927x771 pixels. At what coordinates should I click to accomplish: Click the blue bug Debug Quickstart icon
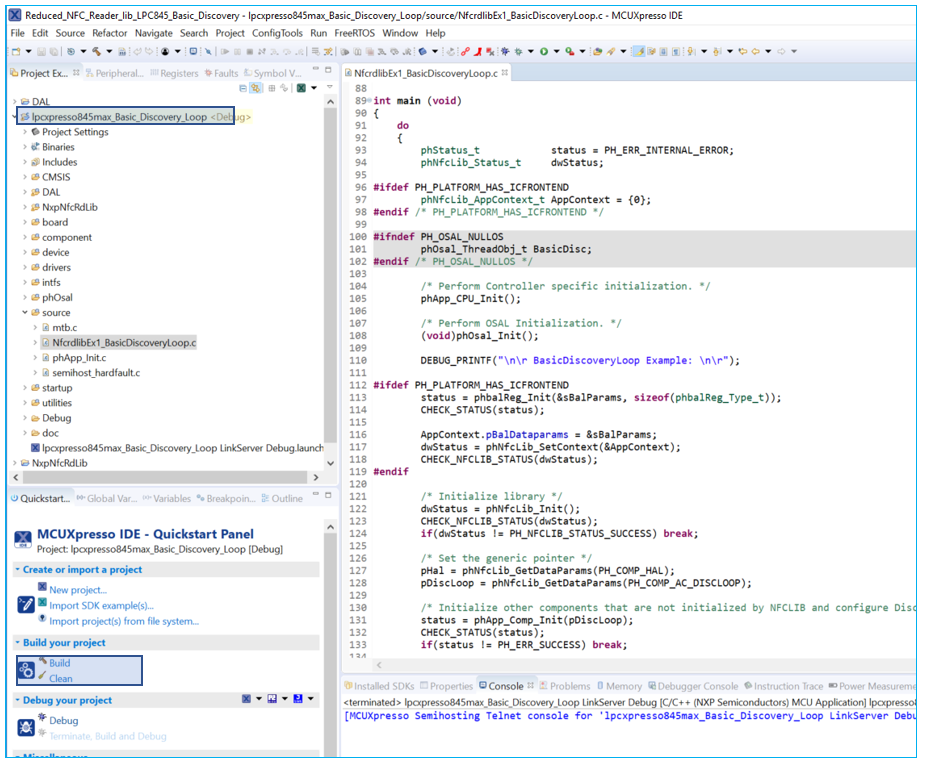[26, 727]
